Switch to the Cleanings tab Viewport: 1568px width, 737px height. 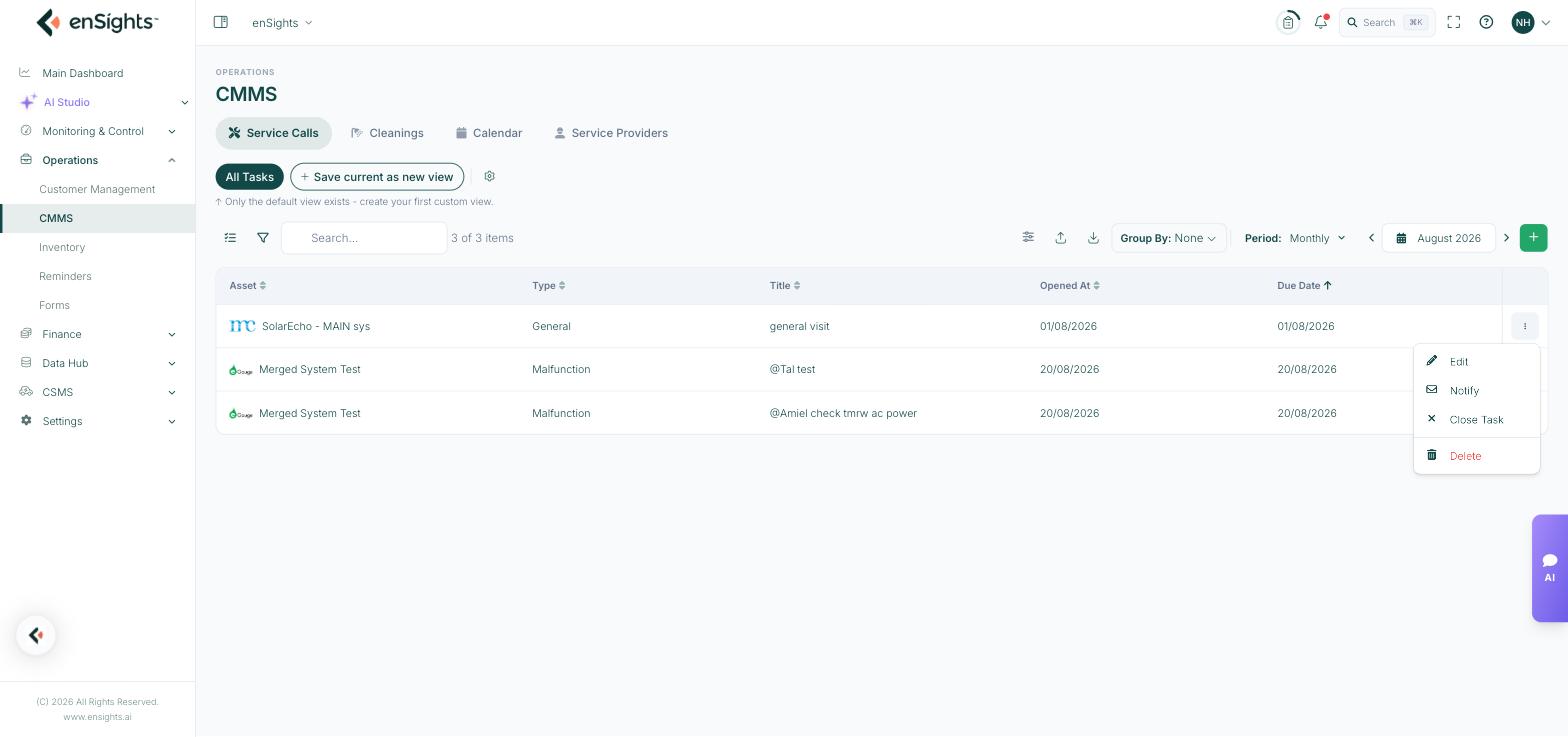click(387, 133)
